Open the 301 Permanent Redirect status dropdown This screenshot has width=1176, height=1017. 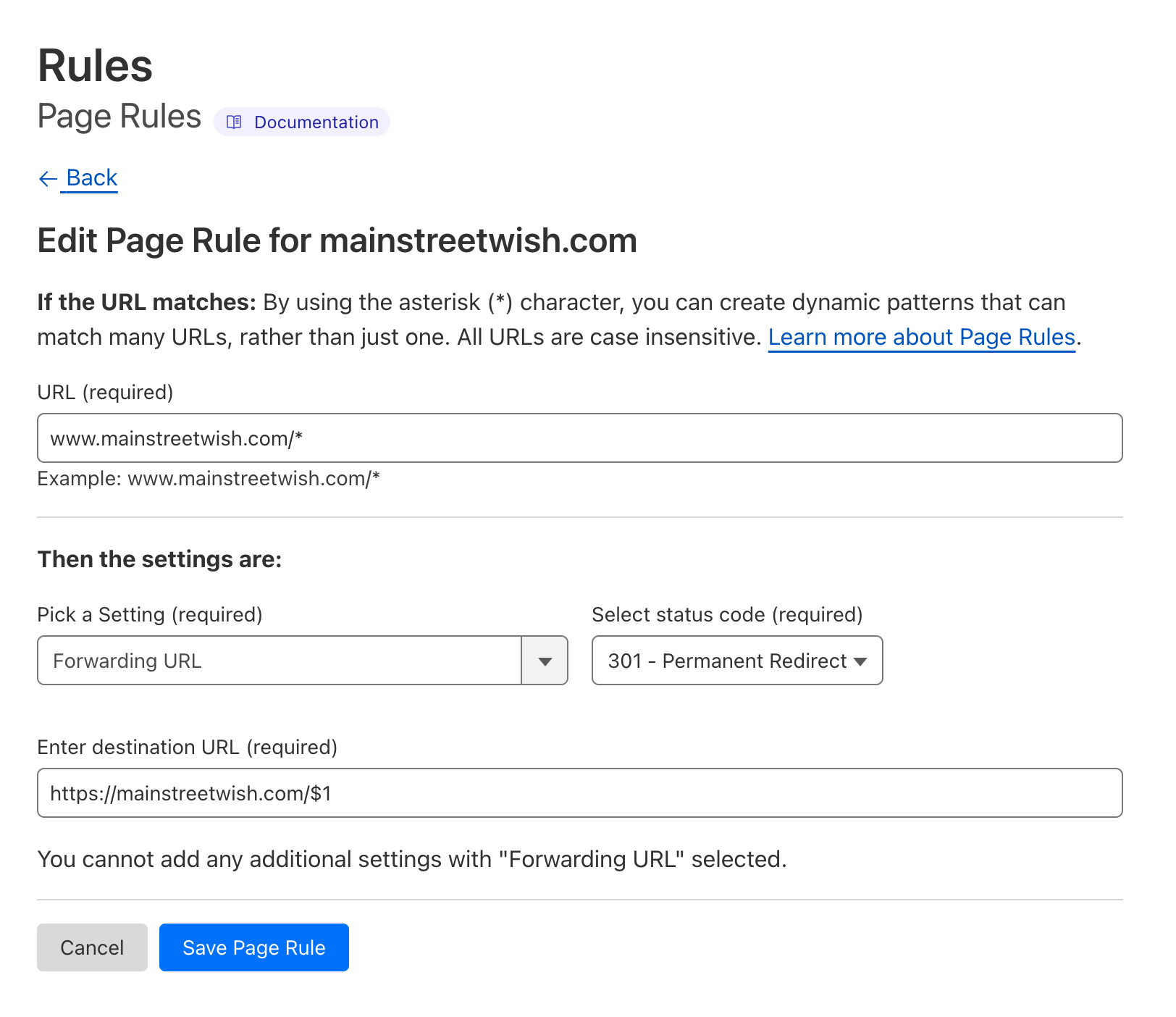737,661
